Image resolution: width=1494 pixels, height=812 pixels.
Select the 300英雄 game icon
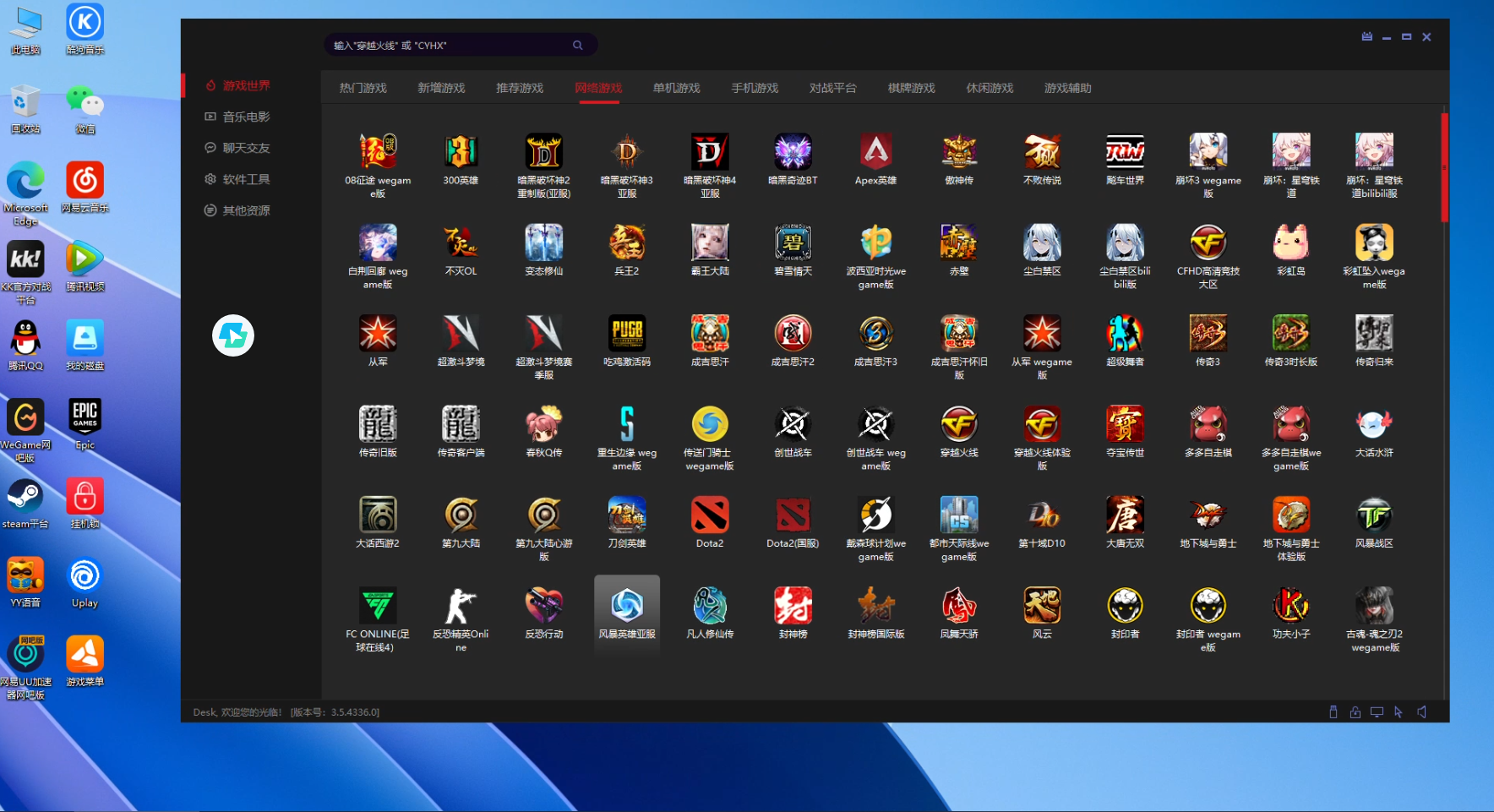[461, 152]
